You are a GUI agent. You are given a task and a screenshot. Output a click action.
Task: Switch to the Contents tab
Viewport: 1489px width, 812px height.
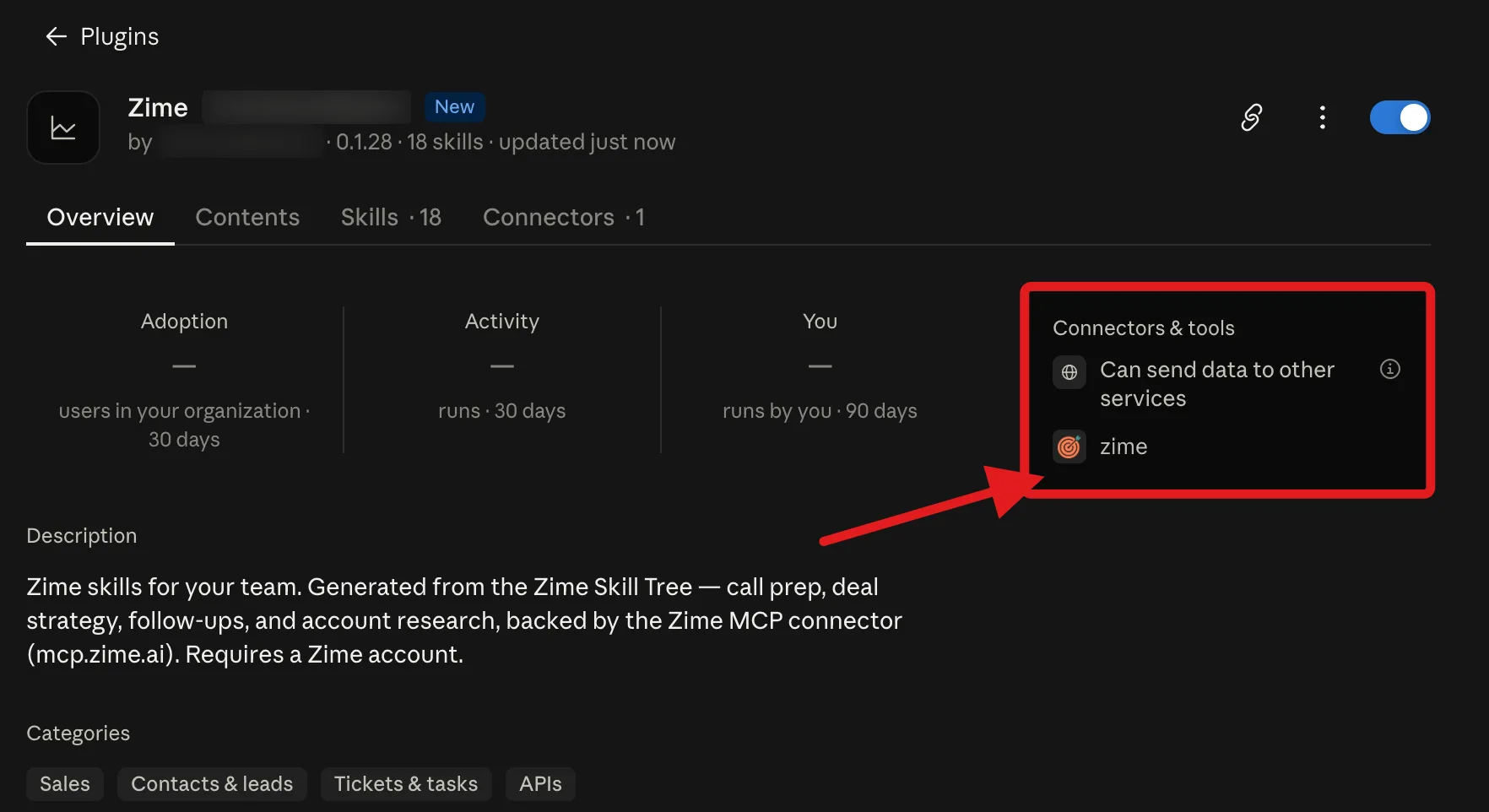247,218
